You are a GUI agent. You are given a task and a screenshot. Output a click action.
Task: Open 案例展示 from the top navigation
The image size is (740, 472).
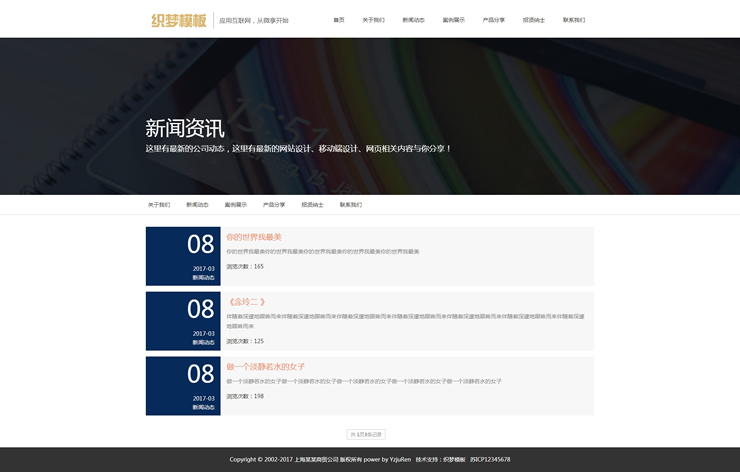[453, 20]
